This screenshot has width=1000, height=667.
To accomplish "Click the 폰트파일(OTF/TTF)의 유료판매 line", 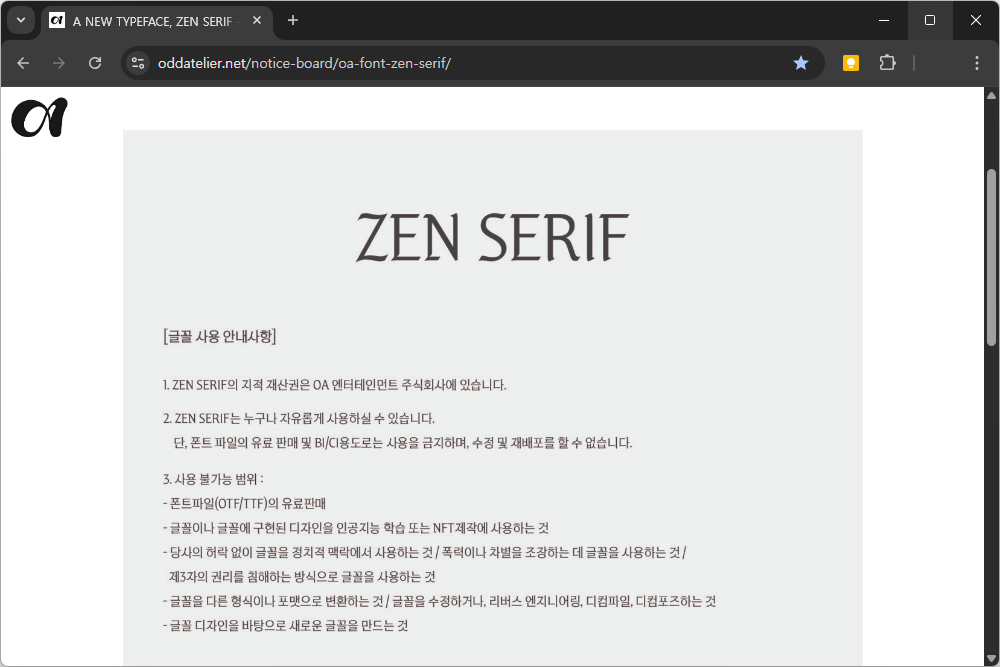I will click(x=244, y=504).
